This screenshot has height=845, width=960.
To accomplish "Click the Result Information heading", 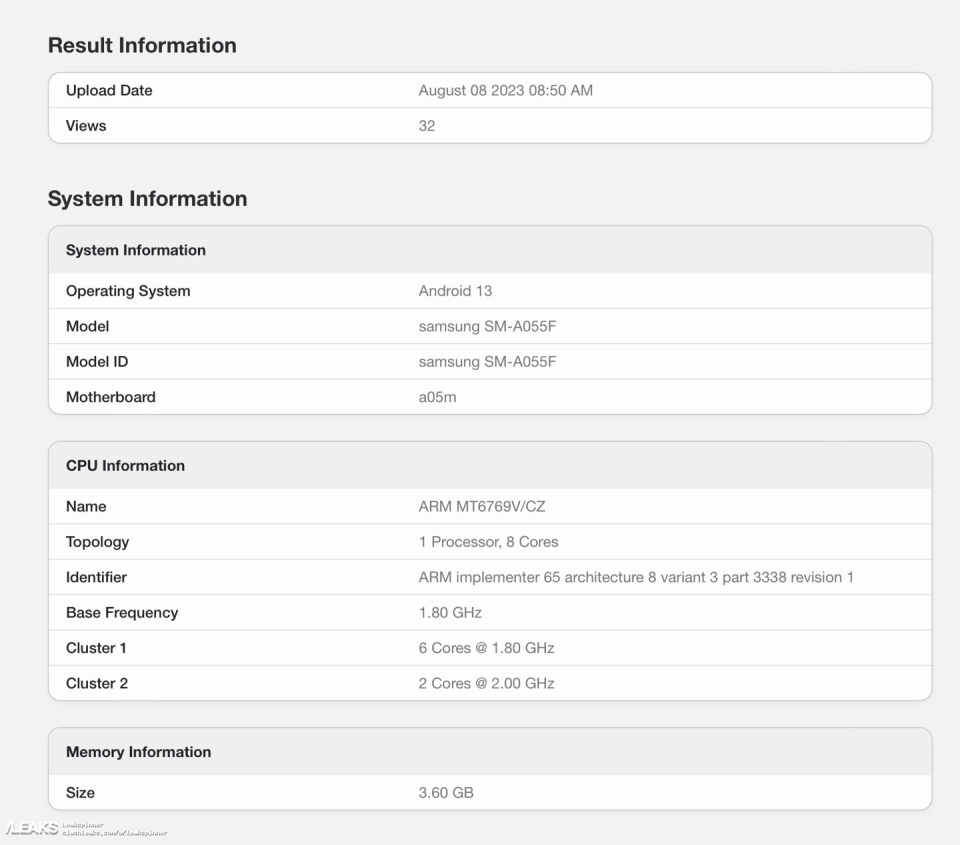I will click(142, 45).
